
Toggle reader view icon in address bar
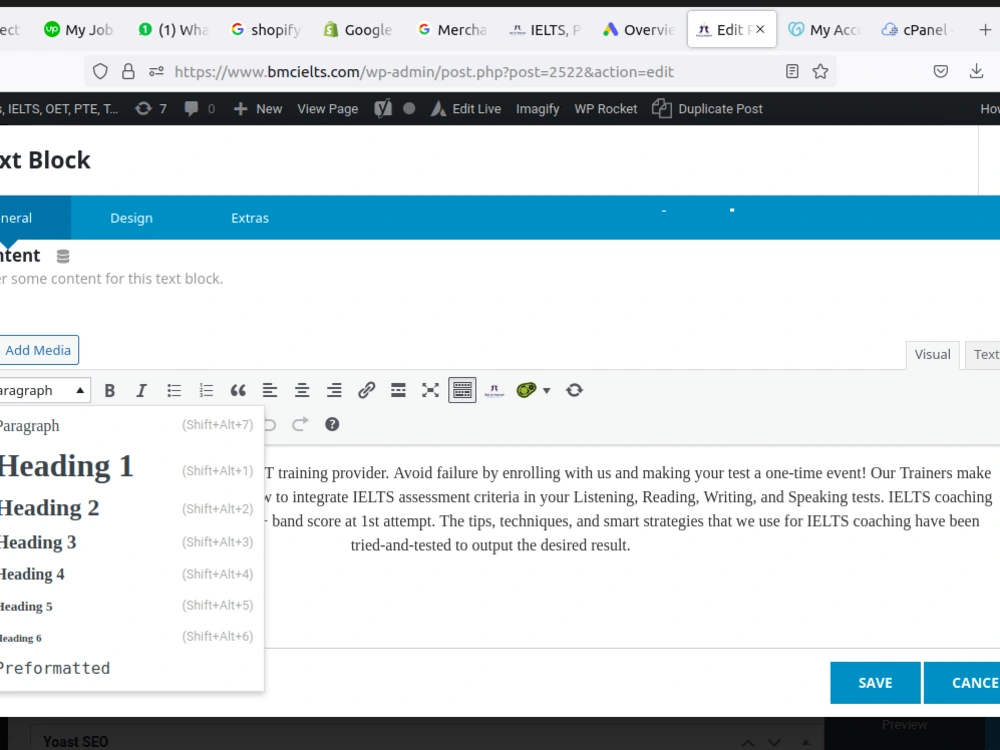pos(792,71)
